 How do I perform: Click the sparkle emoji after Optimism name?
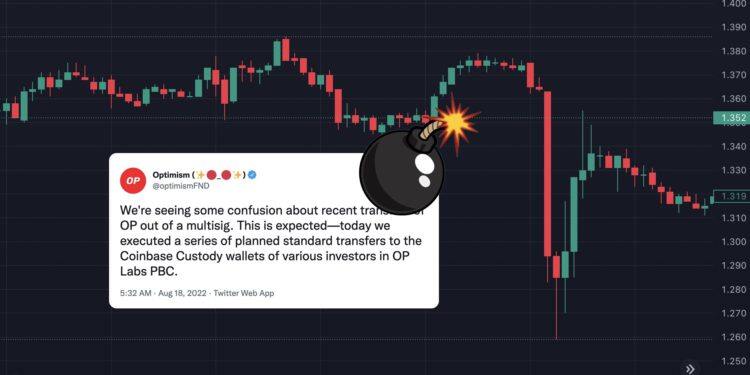click(201, 175)
